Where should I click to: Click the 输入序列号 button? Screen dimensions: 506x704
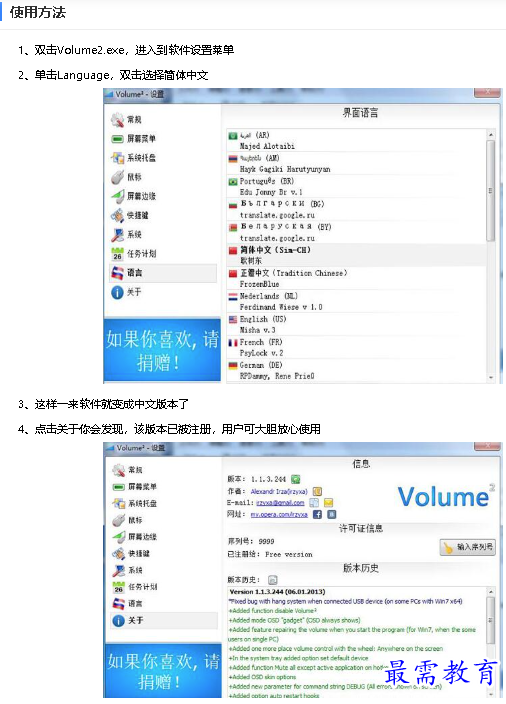pyautogui.click(x=468, y=547)
